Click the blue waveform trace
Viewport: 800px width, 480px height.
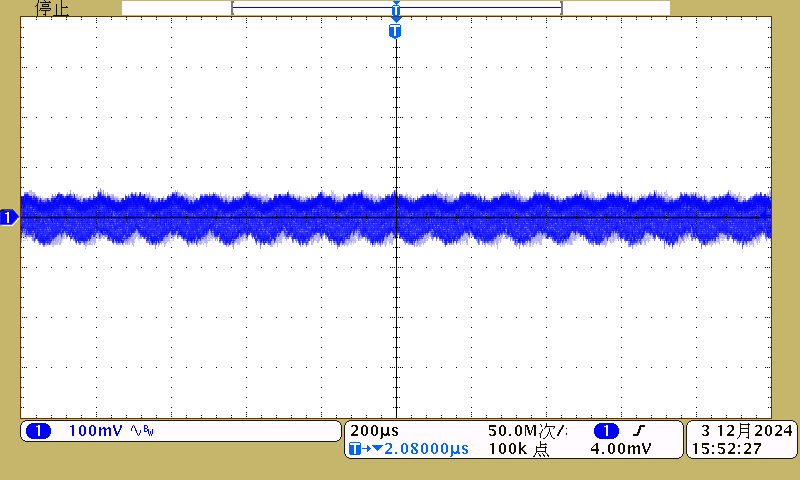pyautogui.click(x=250, y=217)
